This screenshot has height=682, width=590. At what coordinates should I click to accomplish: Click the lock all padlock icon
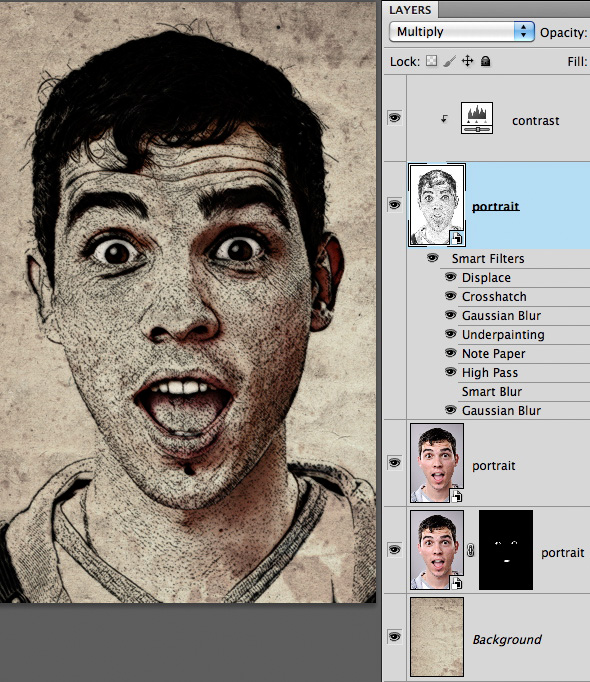(486, 61)
